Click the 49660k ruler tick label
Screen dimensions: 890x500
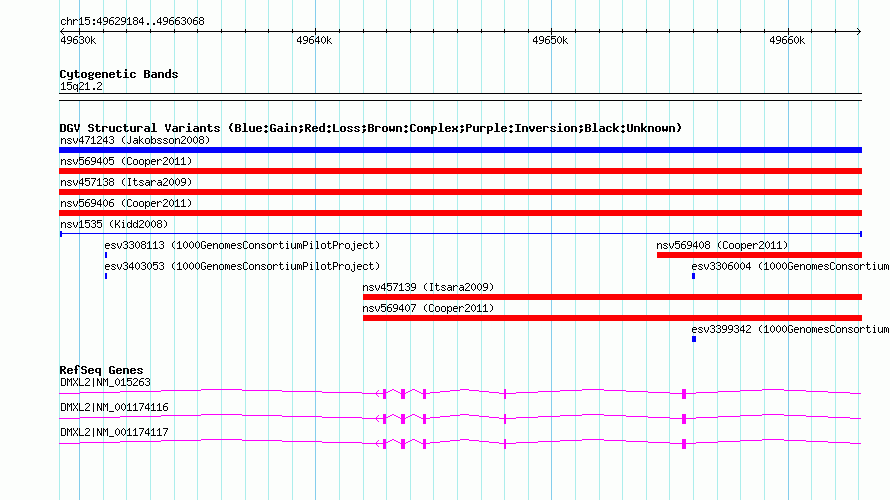[x=787, y=40]
